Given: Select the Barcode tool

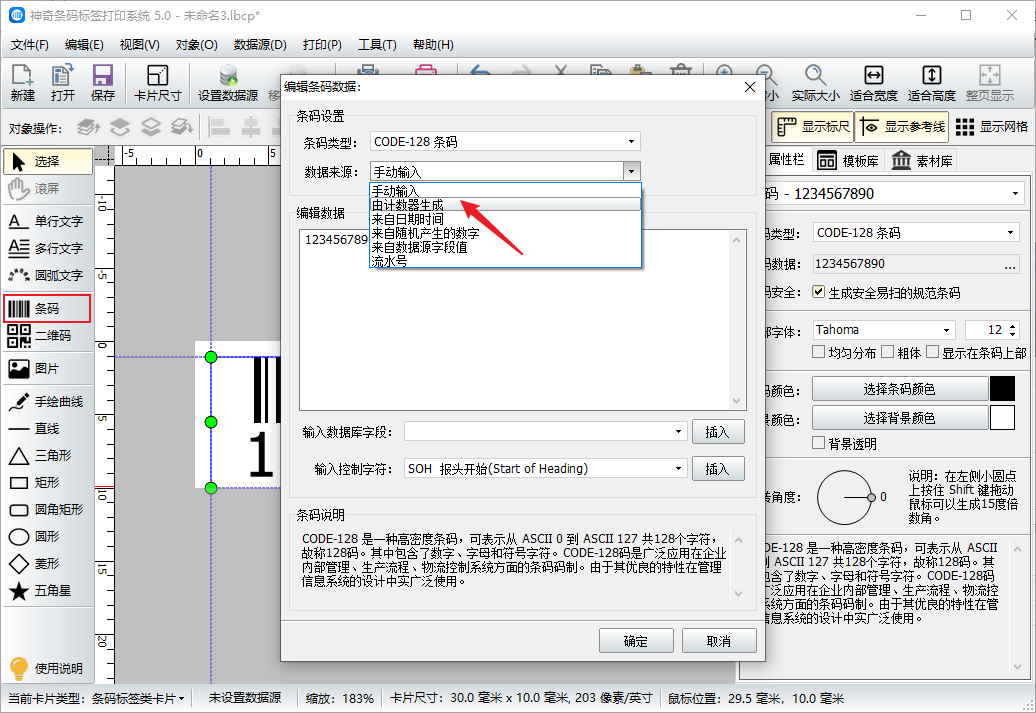Looking at the screenshot, I should point(48,309).
